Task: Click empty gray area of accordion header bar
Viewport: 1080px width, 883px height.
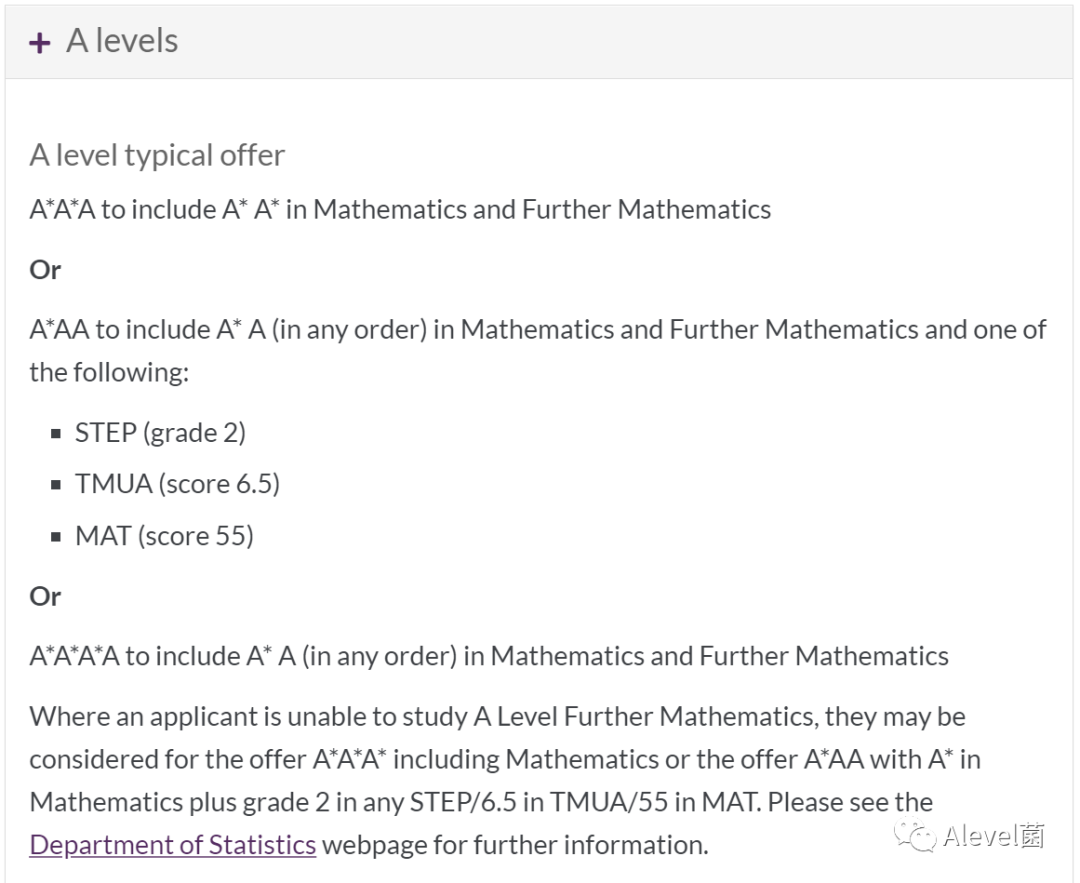Action: click(x=620, y=42)
